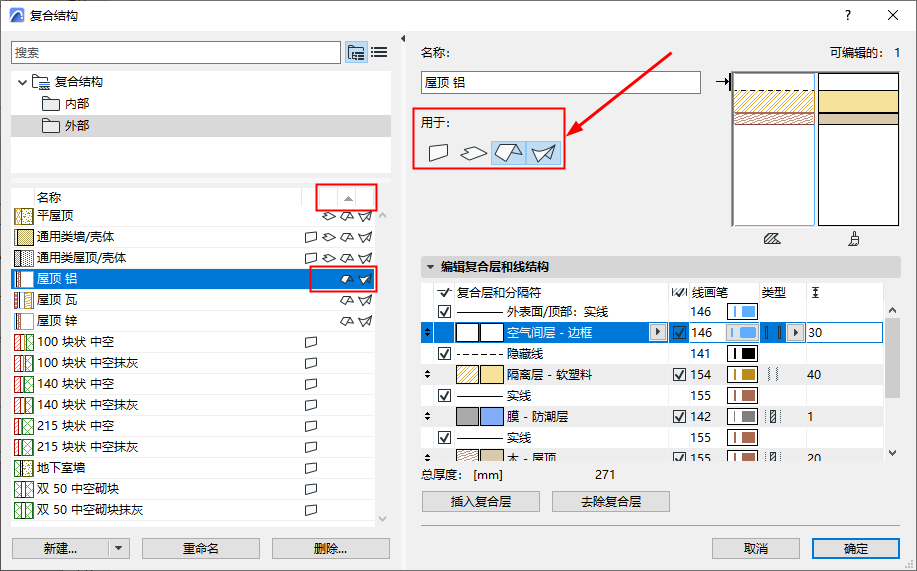Click 新建... button
This screenshot has width=917, height=571.
60,549
